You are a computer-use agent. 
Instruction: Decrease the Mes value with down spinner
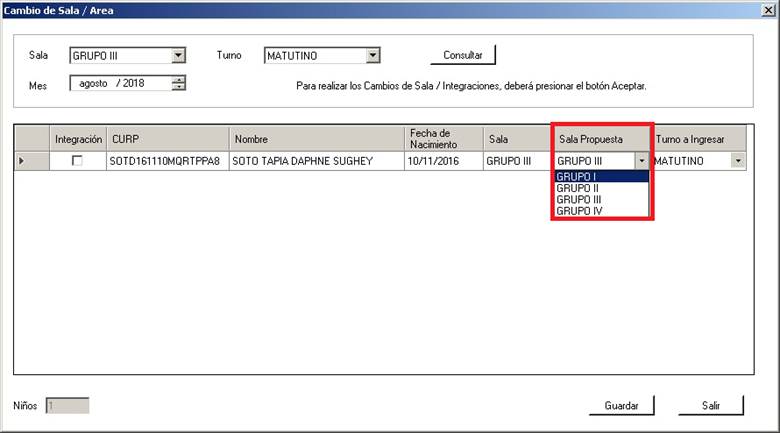click(179, 87)
